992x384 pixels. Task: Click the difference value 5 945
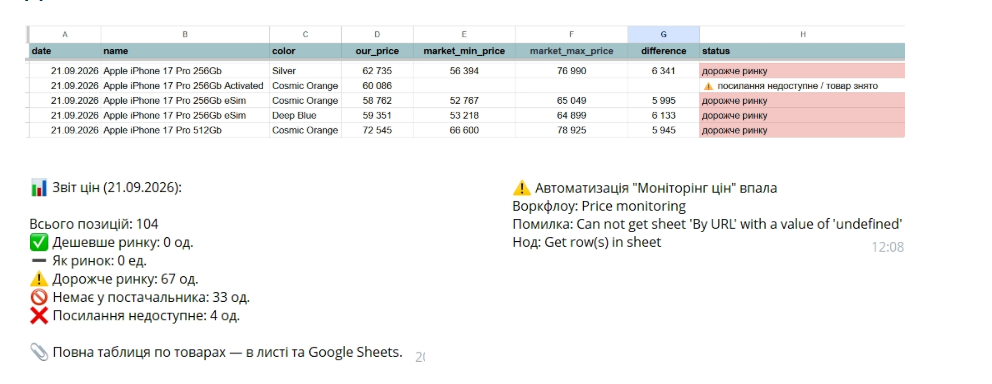pos(663,130)
